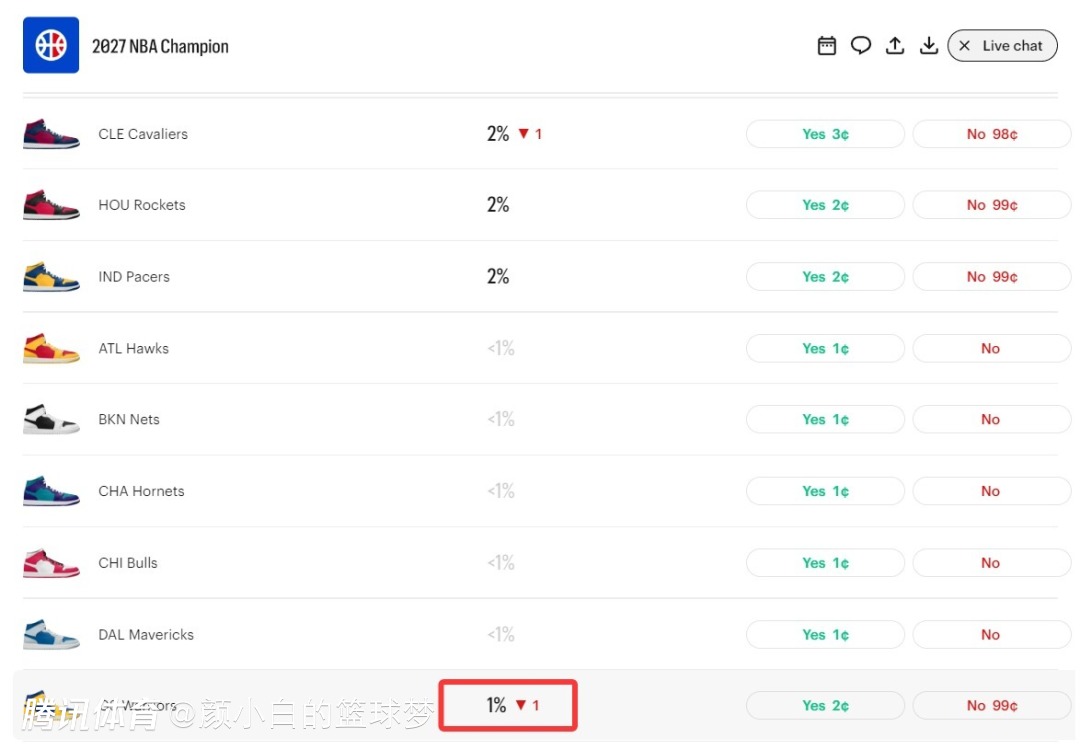Click the CHI Bulls sneaker icon
This screenshot has width=1080, height=750.
[51, 563]
